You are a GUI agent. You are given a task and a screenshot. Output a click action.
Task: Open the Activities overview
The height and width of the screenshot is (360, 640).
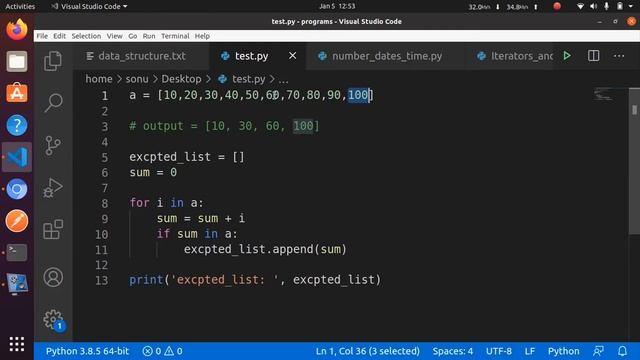(x=20, y=6)
